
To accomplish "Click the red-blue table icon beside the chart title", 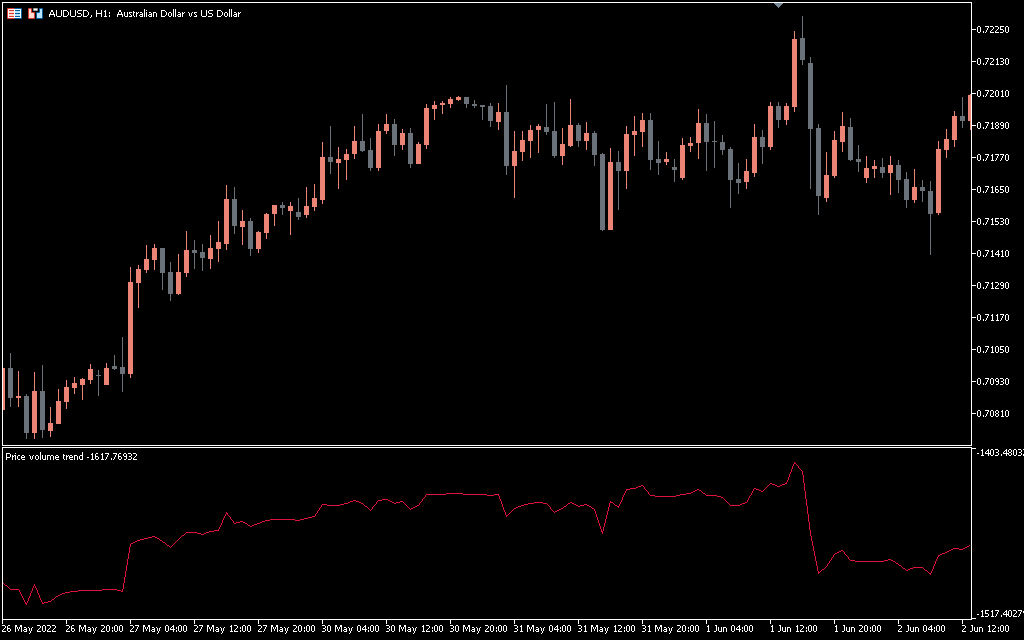I will 14,13.
